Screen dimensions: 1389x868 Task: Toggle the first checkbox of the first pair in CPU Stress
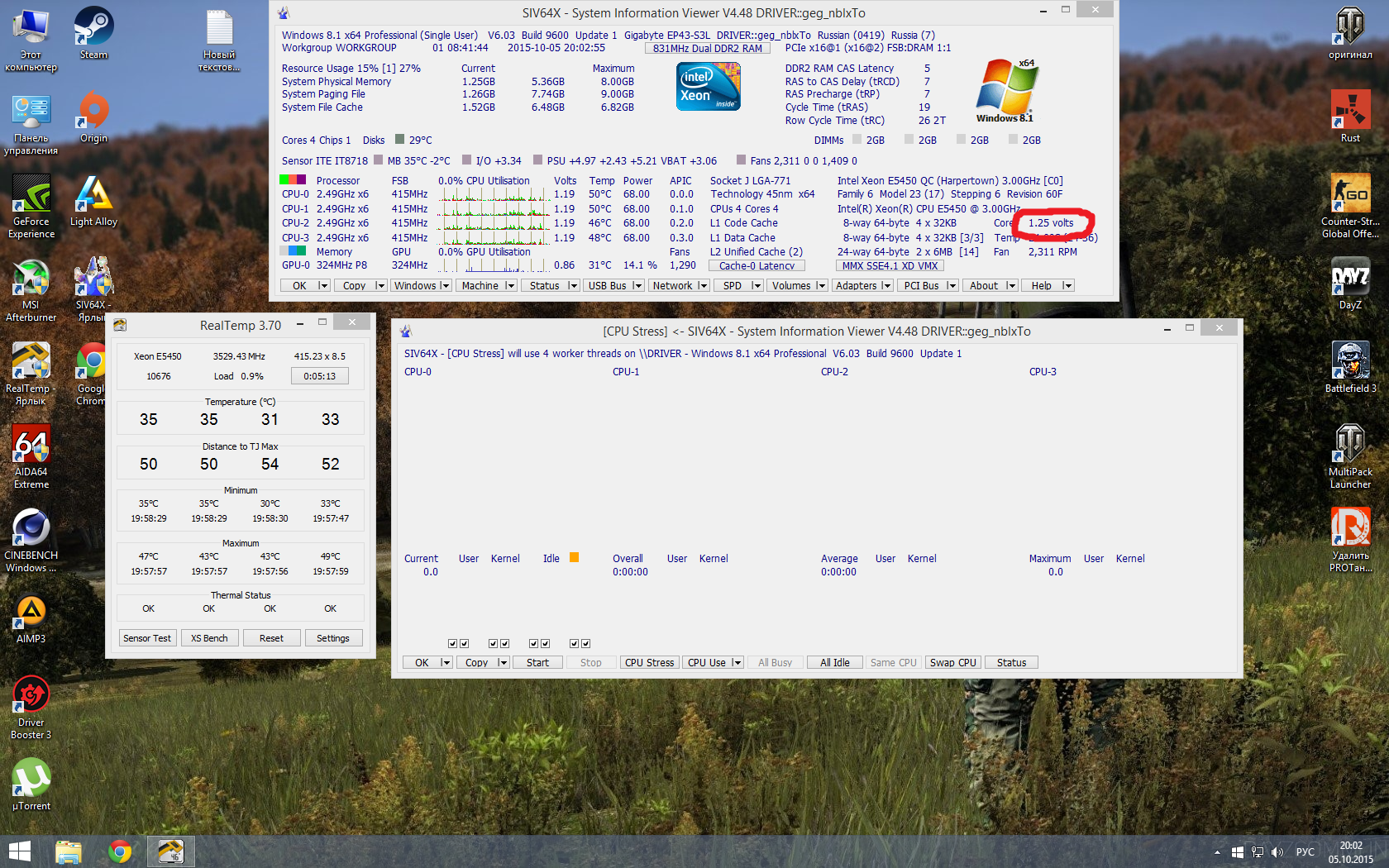tap(452, 643)
